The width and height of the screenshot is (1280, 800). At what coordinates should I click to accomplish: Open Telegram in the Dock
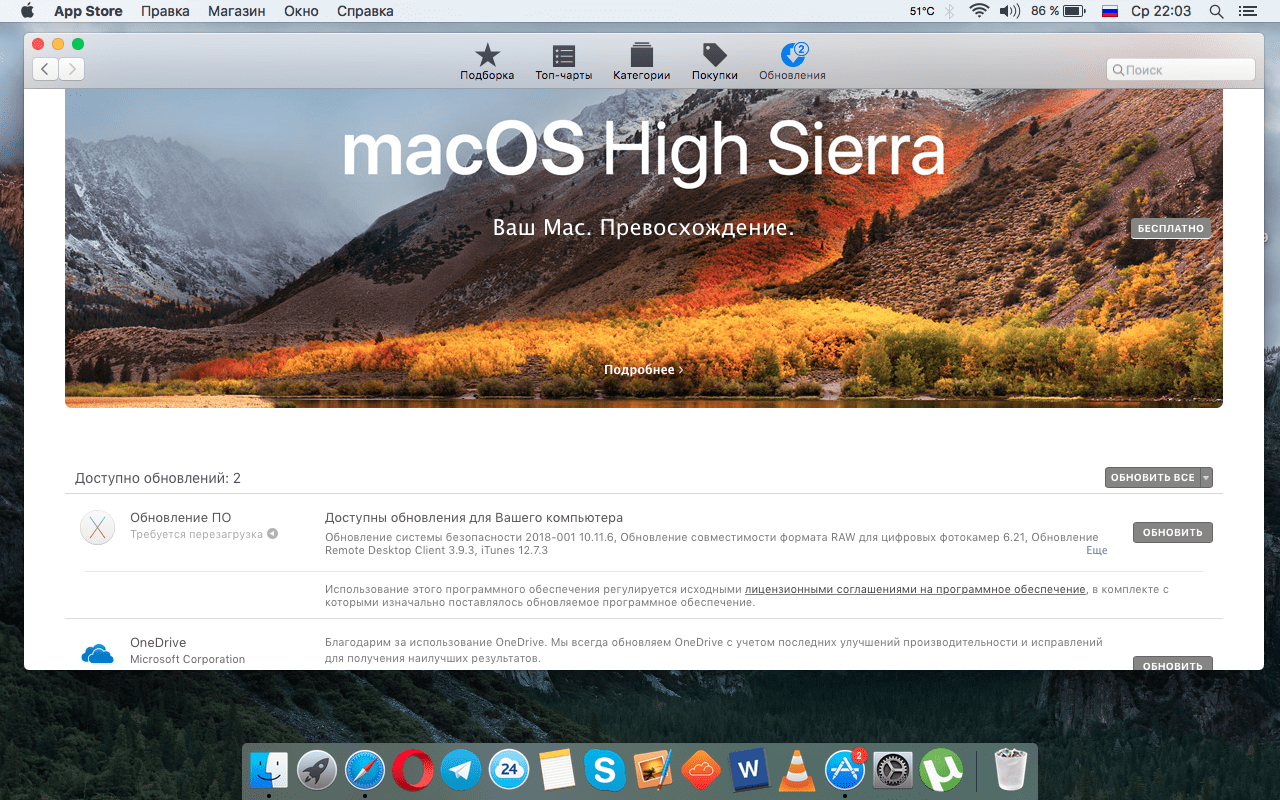(461, 770)
